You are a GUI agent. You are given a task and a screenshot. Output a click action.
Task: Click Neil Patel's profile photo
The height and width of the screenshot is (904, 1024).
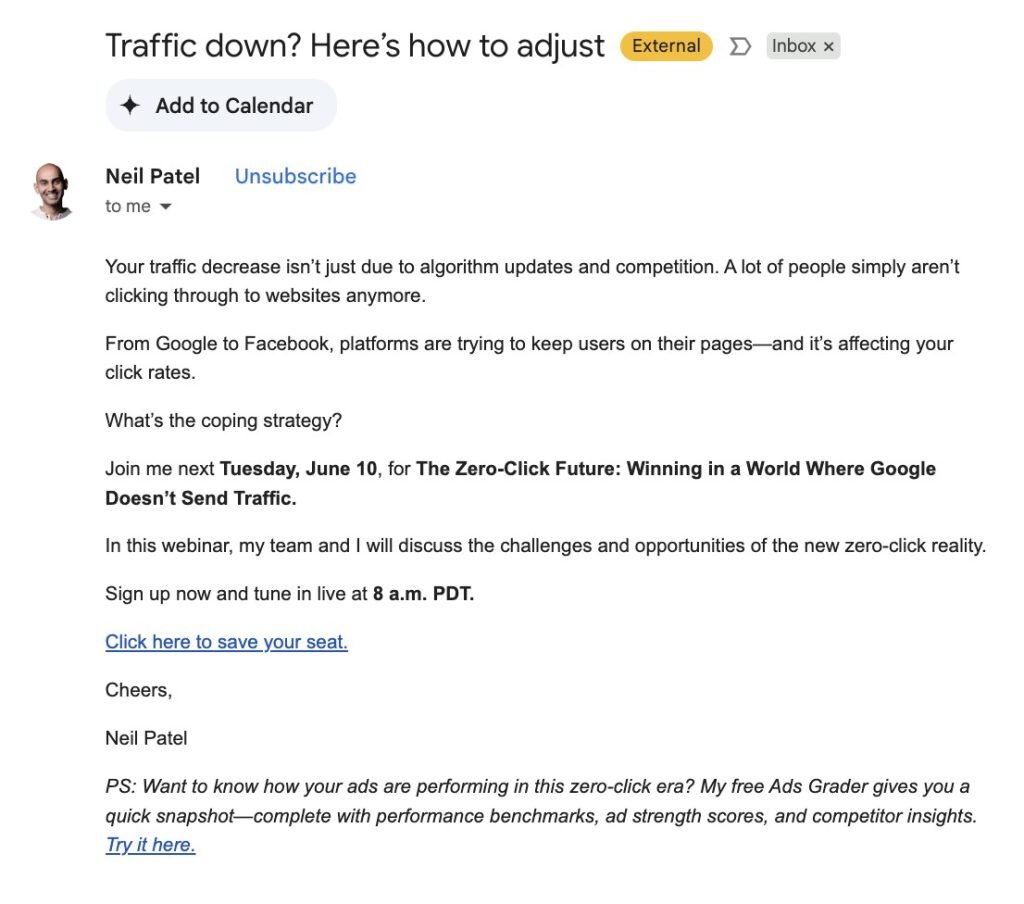click(52, 190)
